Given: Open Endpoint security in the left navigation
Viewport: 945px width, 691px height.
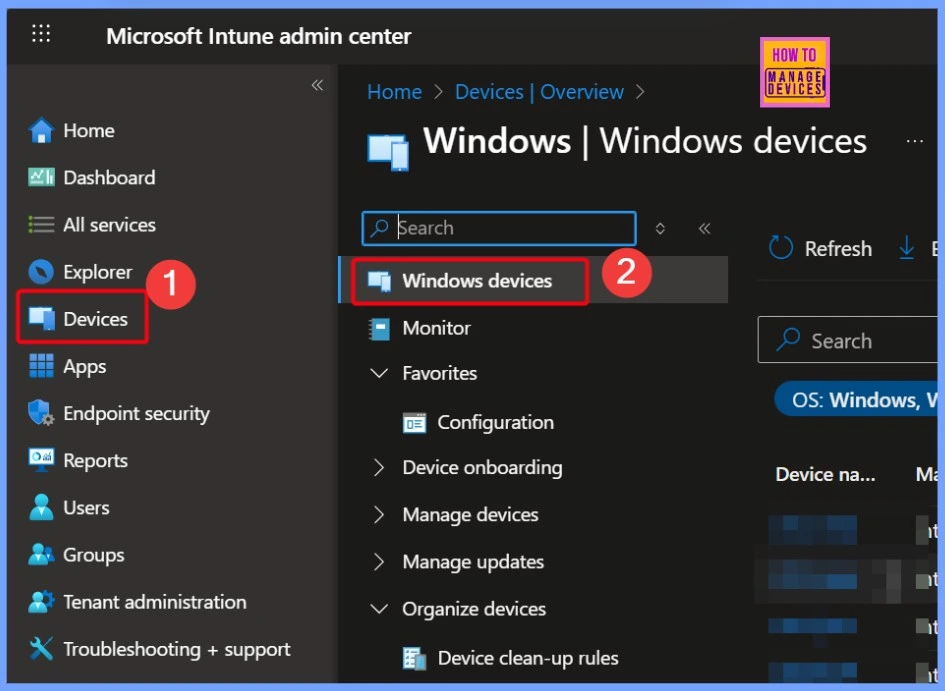Looking at the screenshot, I should tap(136, 413).
